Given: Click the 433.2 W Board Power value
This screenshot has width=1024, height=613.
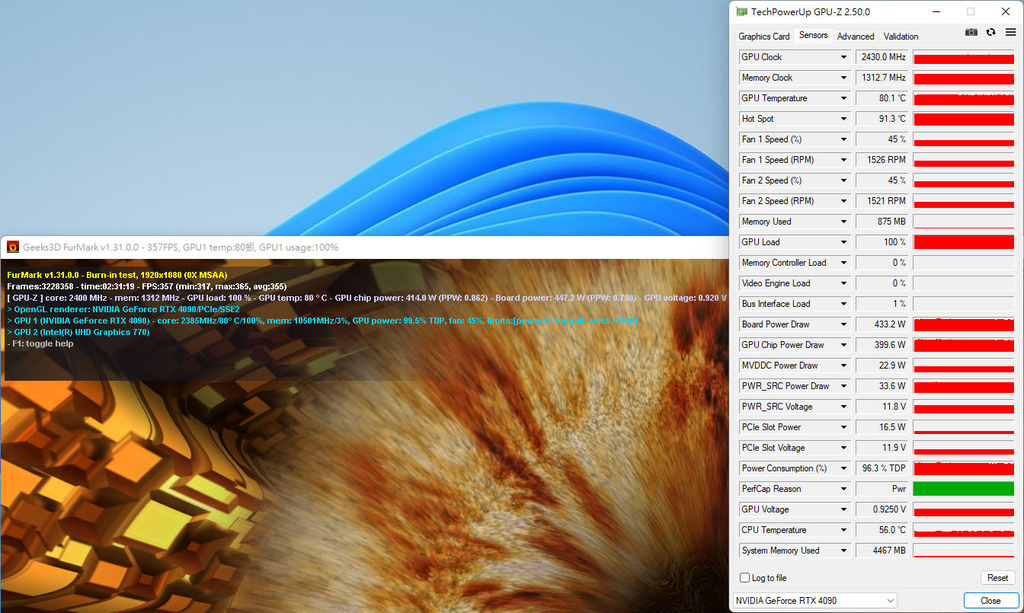Looking at the screenshot, I should pos(882,324).
